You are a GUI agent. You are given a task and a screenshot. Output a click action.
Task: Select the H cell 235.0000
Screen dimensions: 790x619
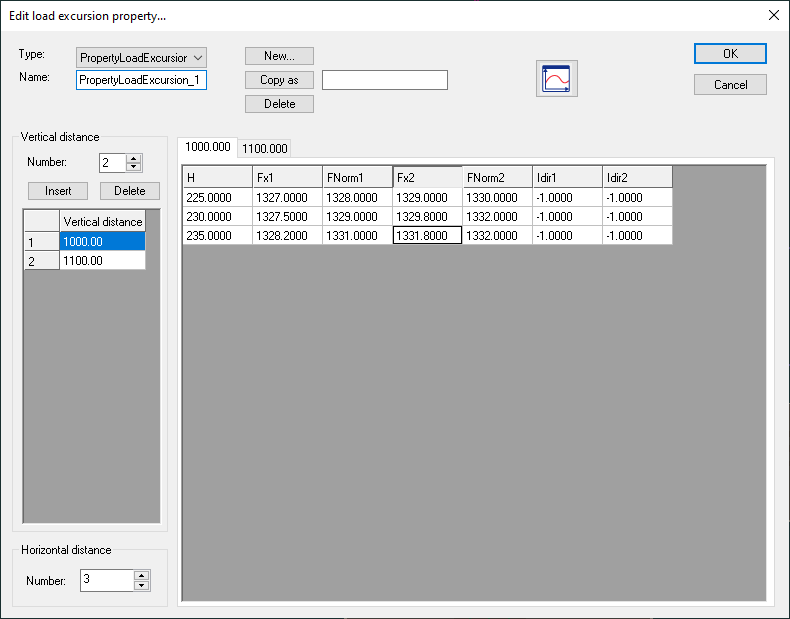click(x=217, y=235)
